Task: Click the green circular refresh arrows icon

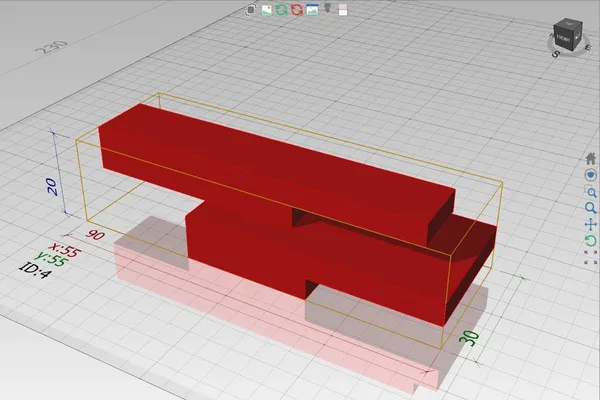Action: [x=282, y=10]
